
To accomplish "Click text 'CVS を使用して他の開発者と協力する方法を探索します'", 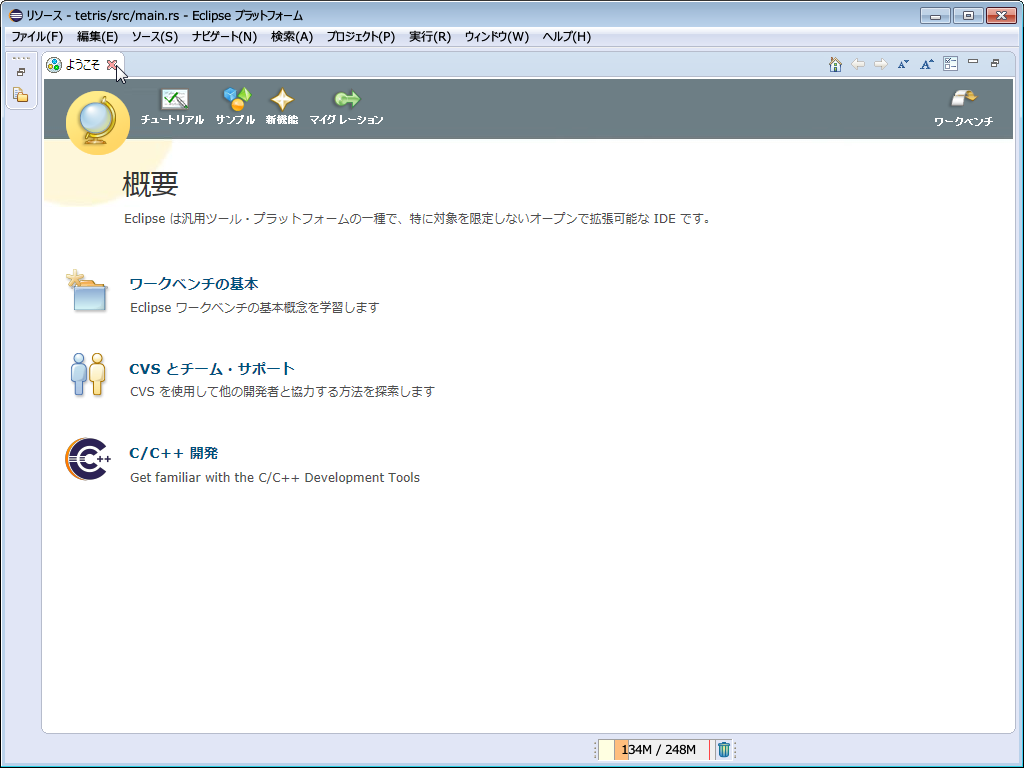I will pyautogui.click(x=282, y=391).
